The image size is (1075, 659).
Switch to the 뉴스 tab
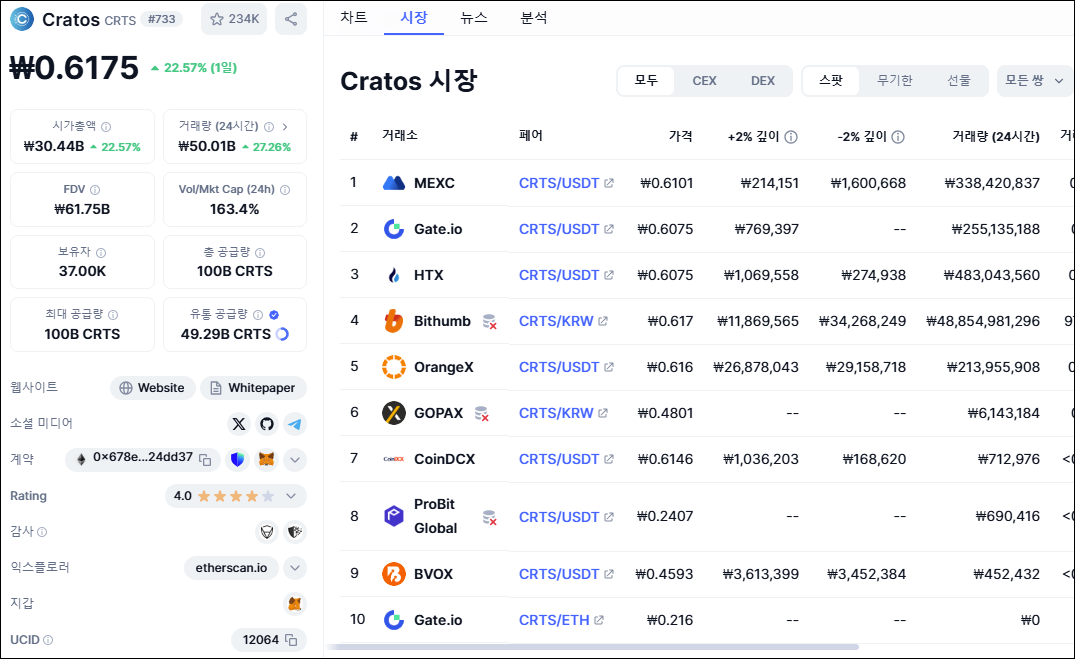(x=474, y=18)
